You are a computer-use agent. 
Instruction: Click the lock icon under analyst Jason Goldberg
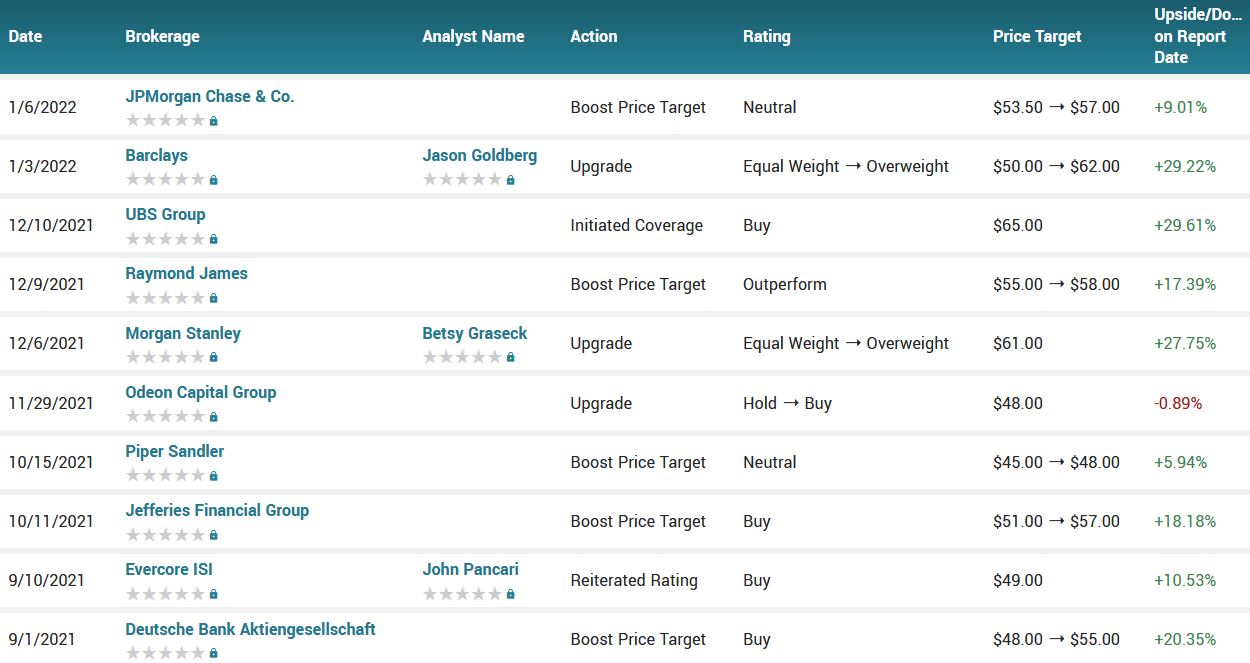[511, 180]
